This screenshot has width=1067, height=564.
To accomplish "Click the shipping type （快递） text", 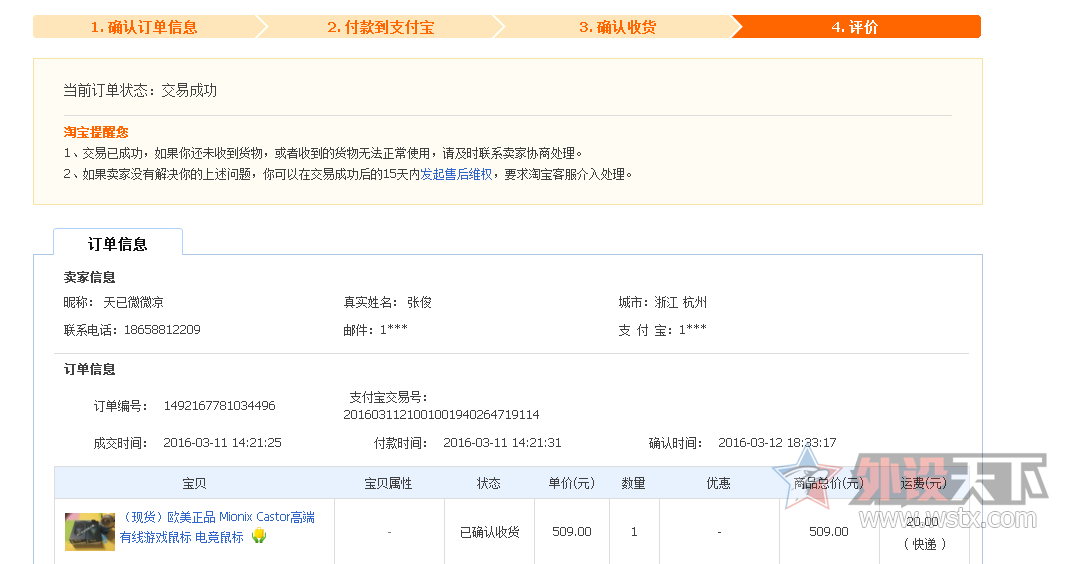I will [x=924, y=544].
